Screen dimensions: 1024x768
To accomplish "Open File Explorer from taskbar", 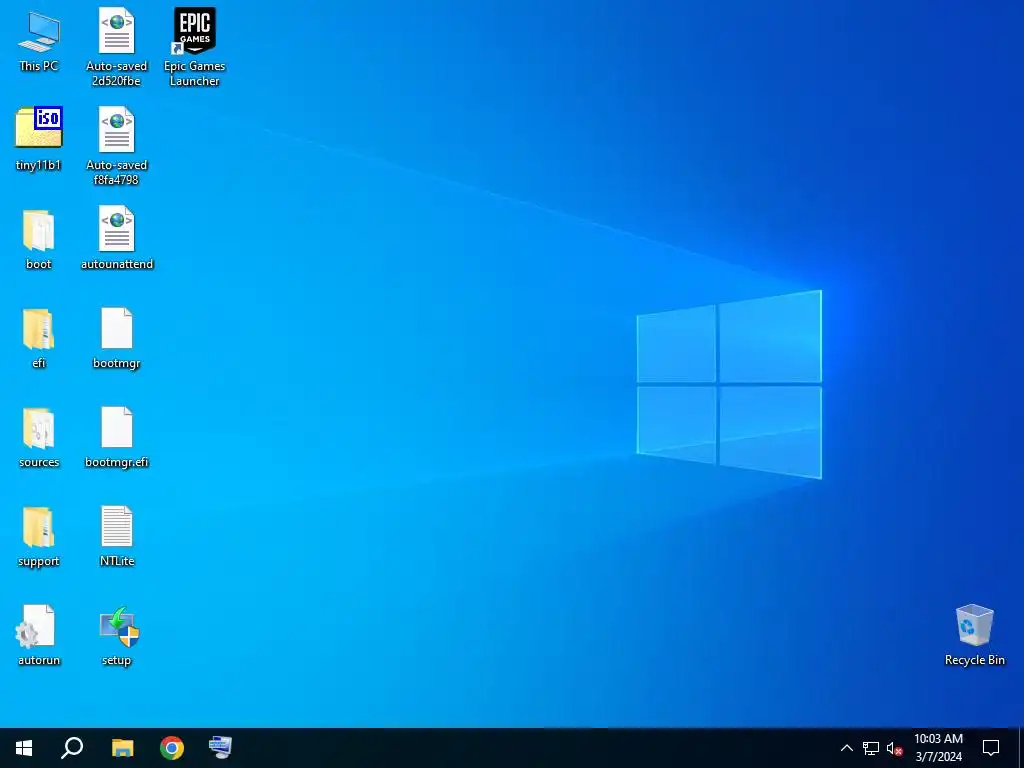I will pos(122,748).
